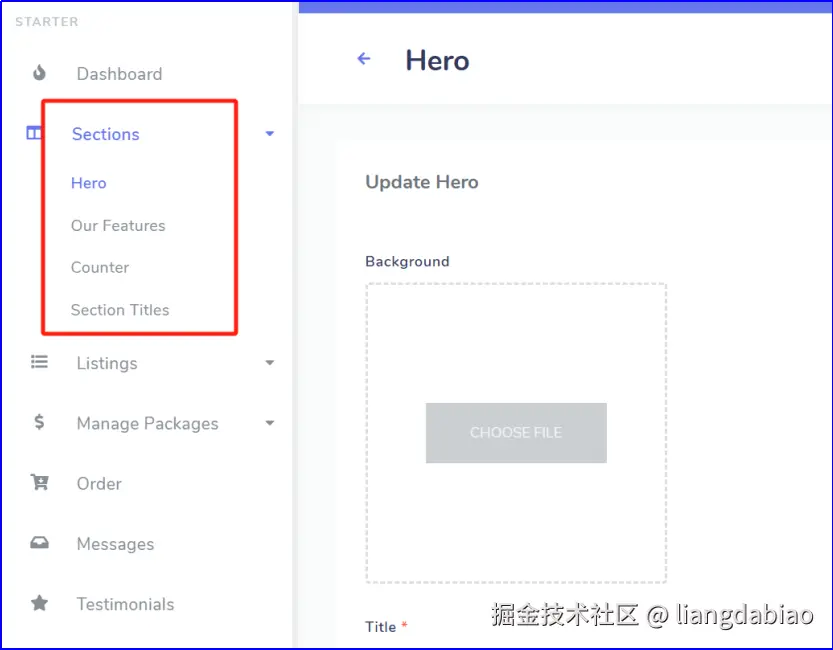This screenshot has height=650, width=833.
Task: Open the Counter submenu item
Action: point(100,267)
